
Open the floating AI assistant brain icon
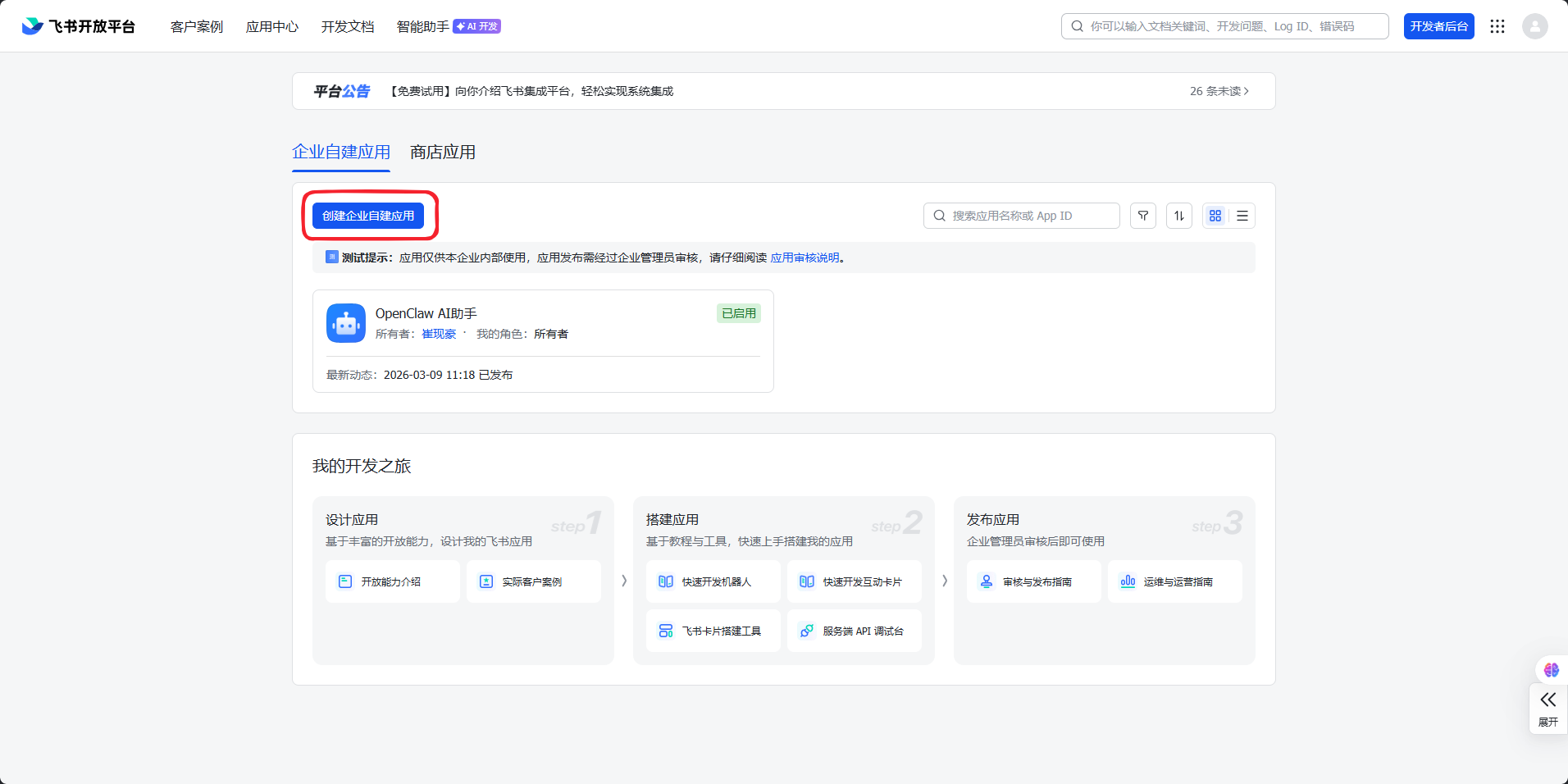click(x=1551, y=670)
